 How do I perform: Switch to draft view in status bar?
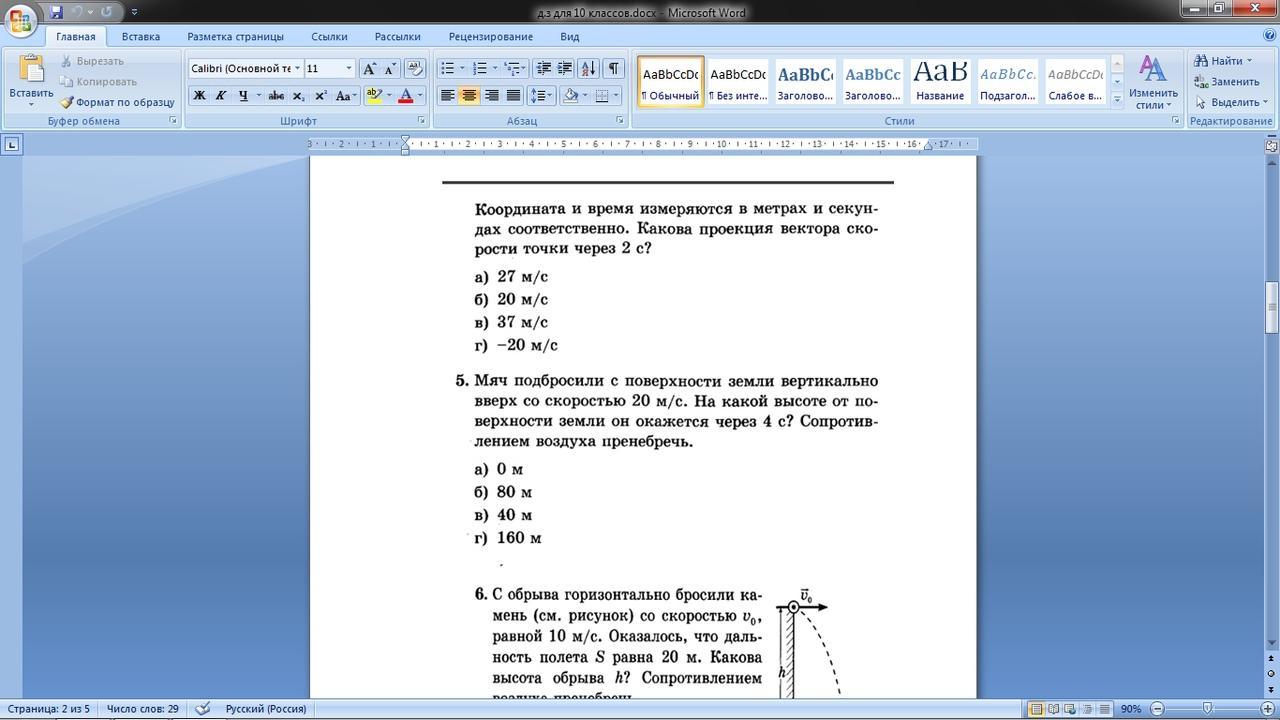coord(1104,709)
